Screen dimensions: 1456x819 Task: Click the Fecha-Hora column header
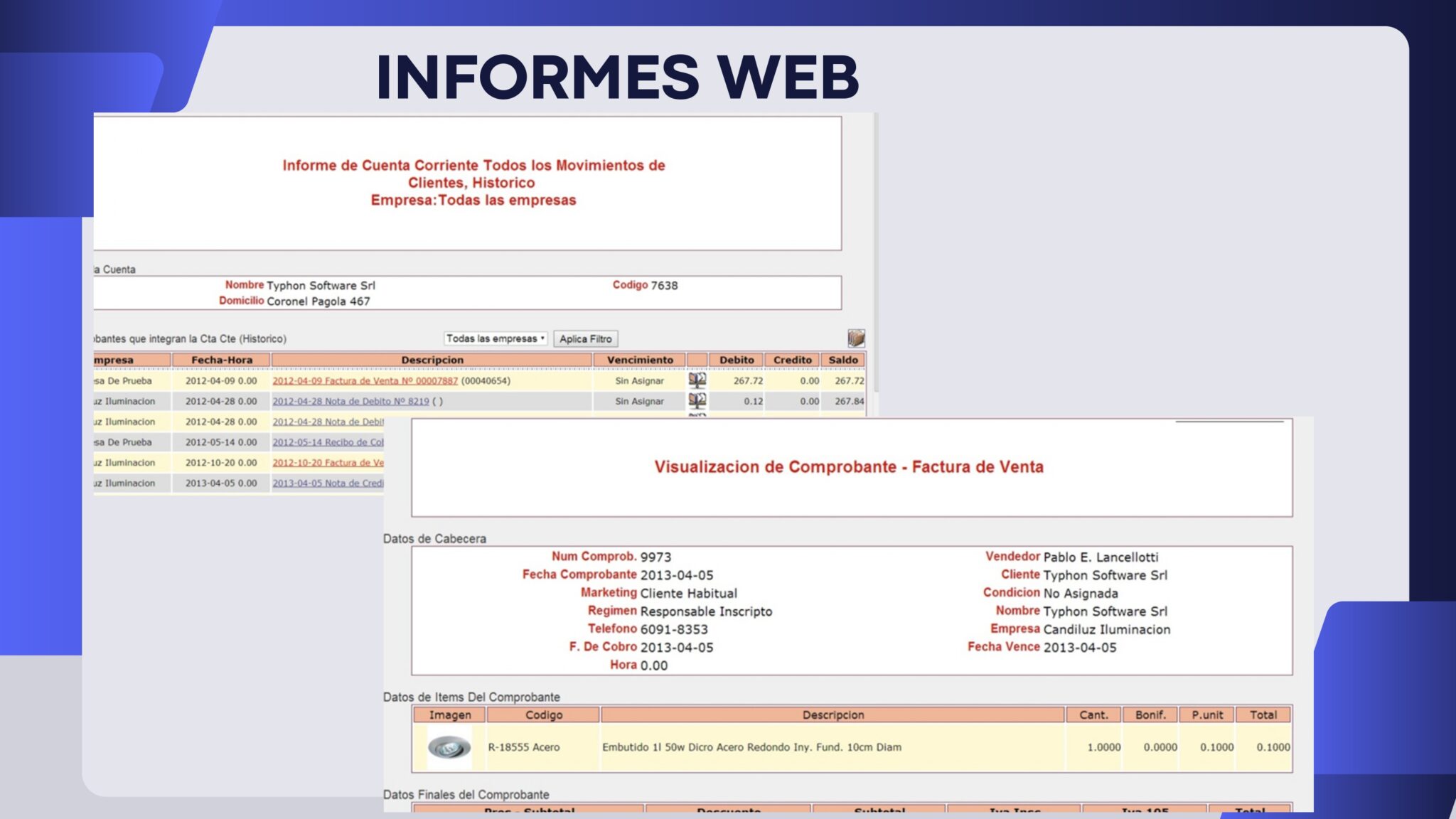tap(221, 360)
